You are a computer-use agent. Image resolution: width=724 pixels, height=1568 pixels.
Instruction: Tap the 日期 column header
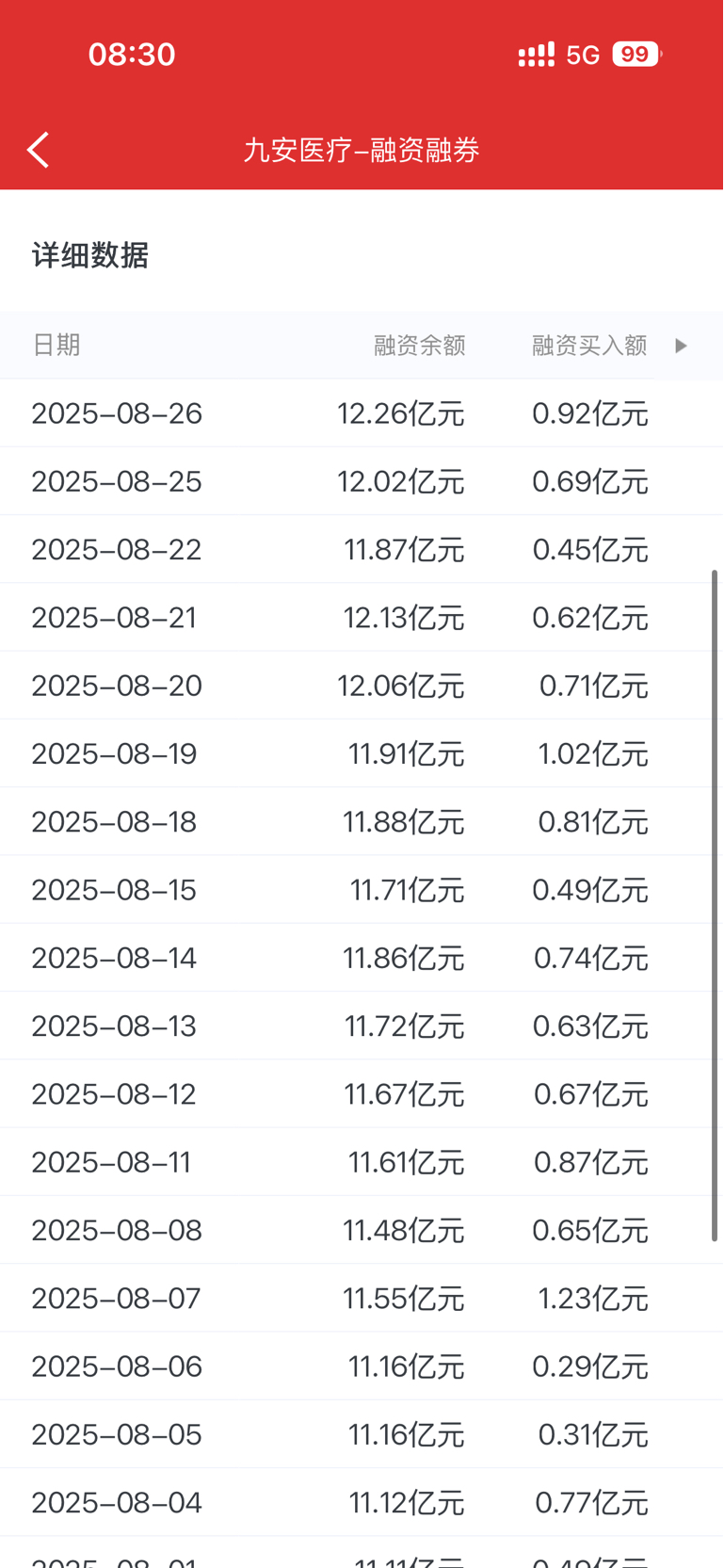56,345
